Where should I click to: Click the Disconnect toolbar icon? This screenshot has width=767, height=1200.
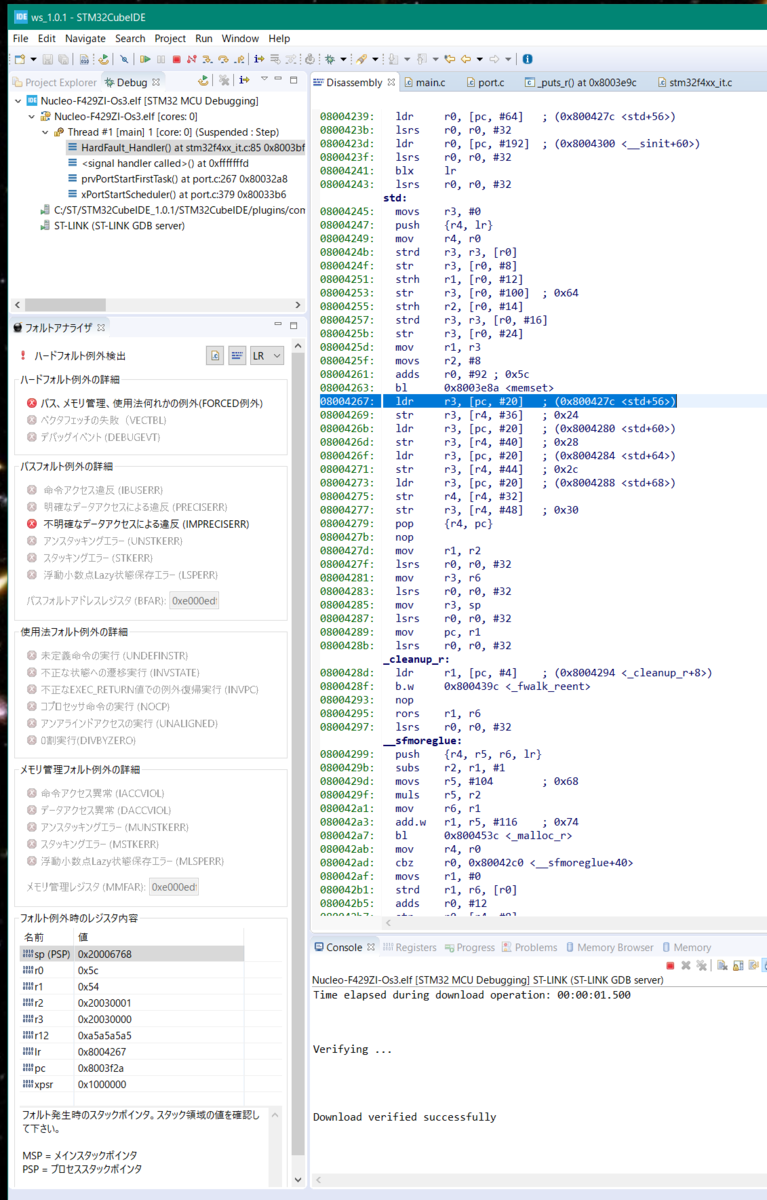click(191, 60)
